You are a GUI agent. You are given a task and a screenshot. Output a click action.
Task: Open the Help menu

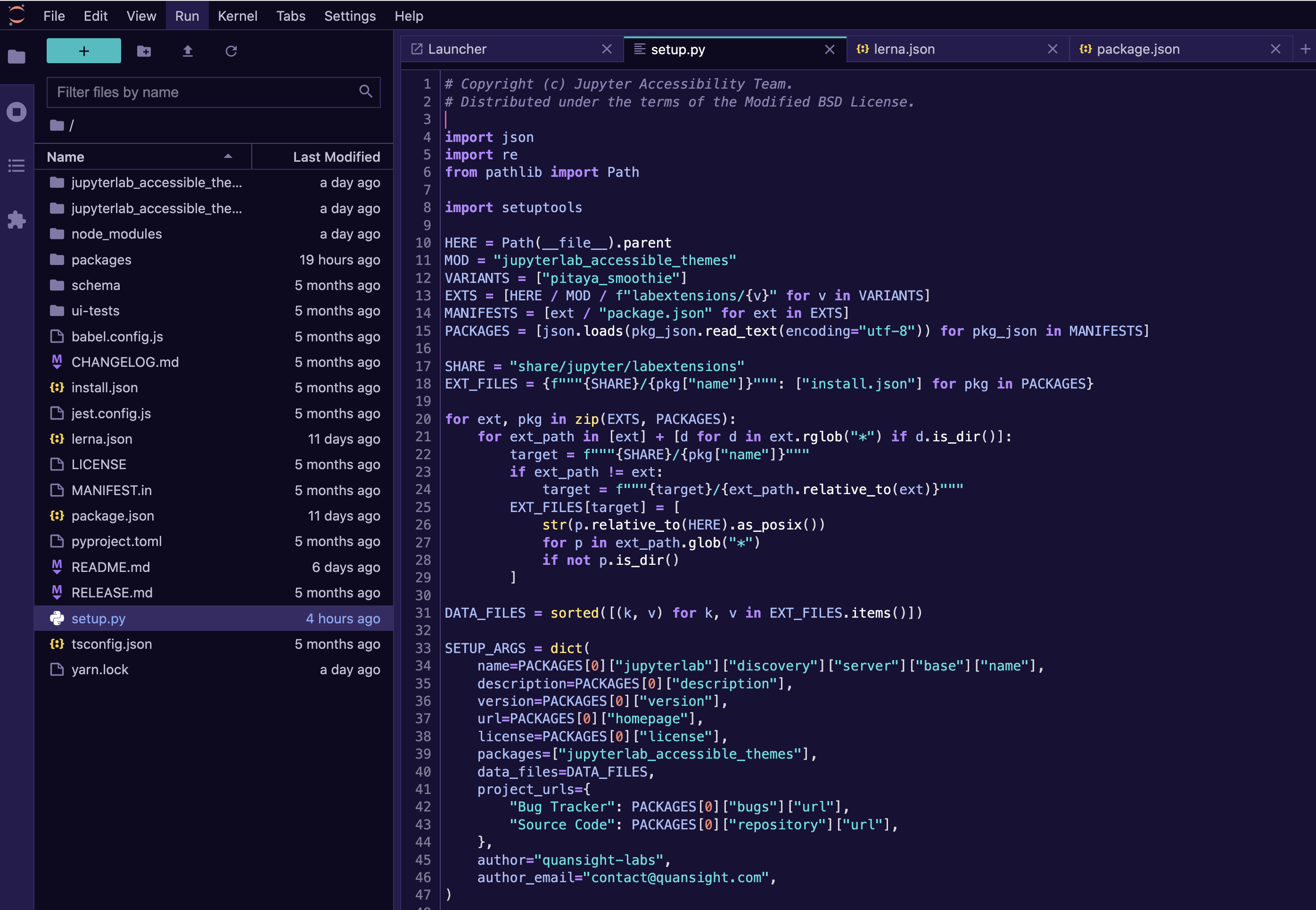coord(409,16)
